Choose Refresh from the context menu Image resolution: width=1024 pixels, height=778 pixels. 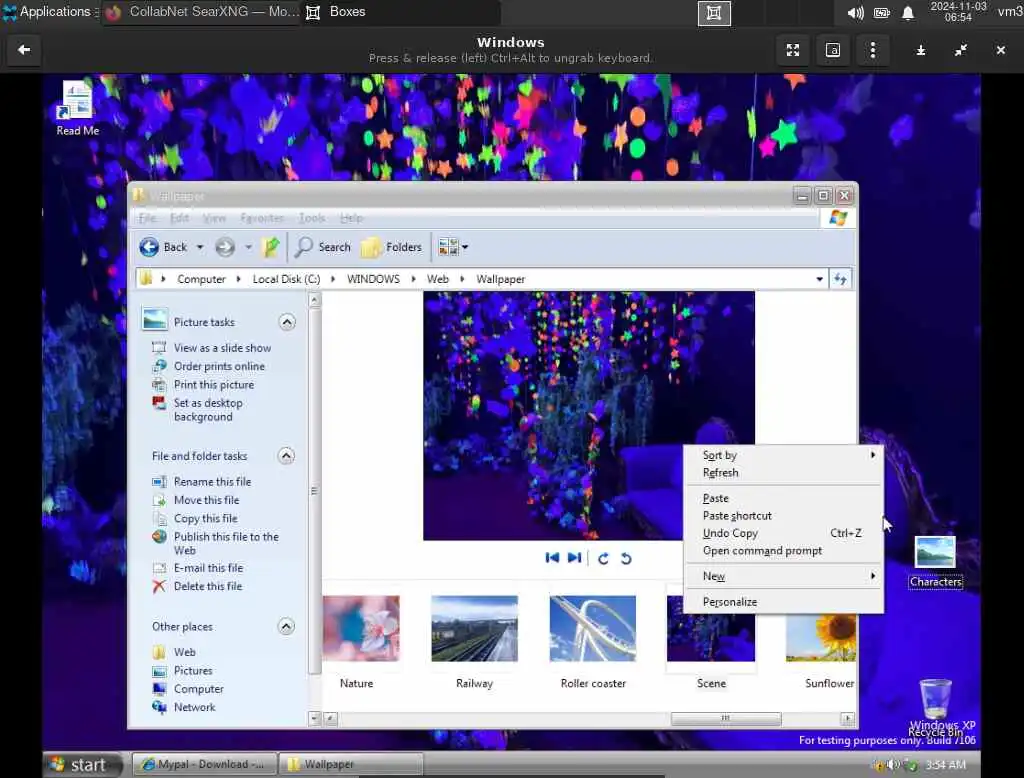[783, 472]
